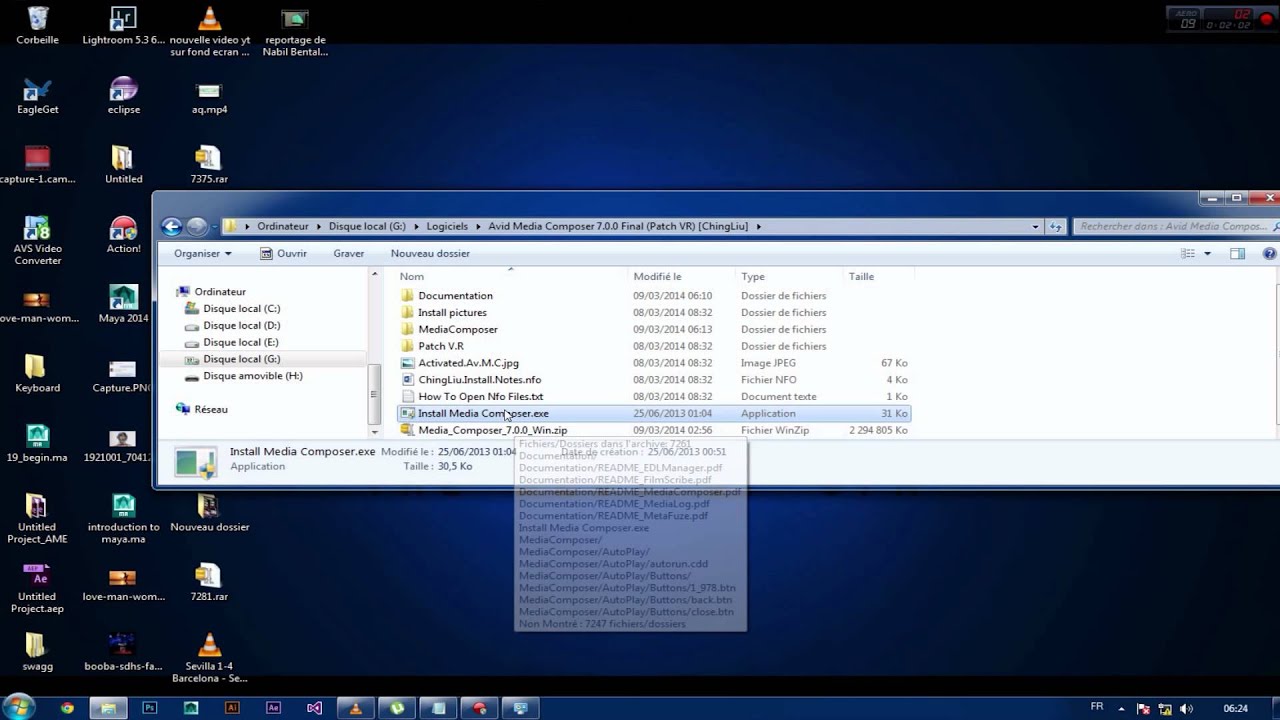The height and width of the screenshot is (720, 1280).
Task: Open Visual Studio from the taskbar
Action: (x=314, y=708)
